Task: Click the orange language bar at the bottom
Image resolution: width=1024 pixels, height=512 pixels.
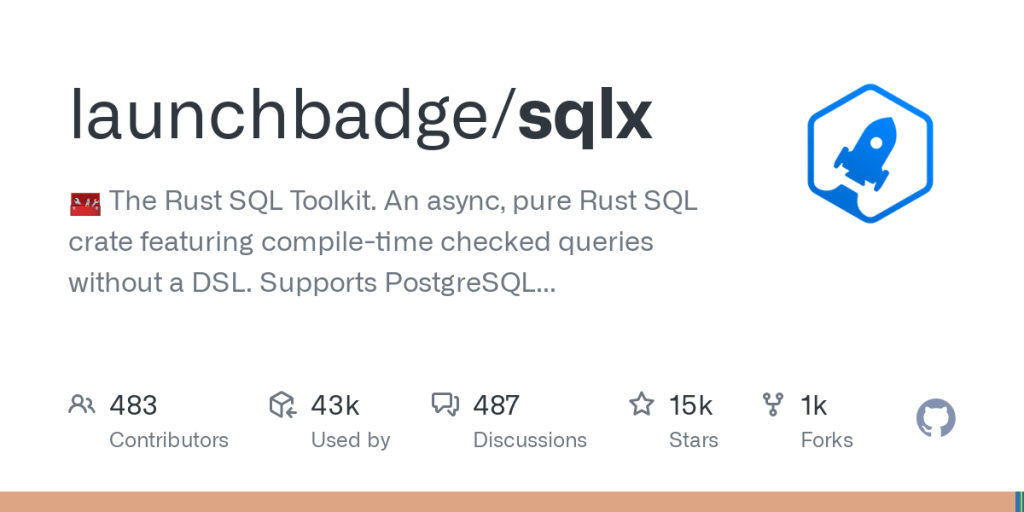Action: 500,502
